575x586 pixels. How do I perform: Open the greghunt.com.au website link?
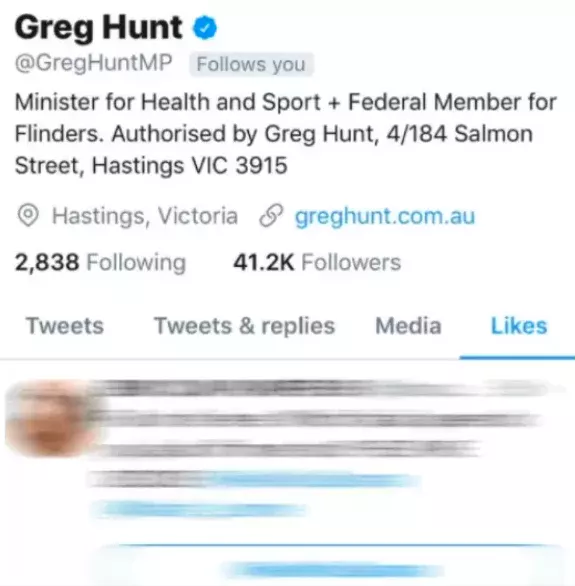[x=385, y=216]
